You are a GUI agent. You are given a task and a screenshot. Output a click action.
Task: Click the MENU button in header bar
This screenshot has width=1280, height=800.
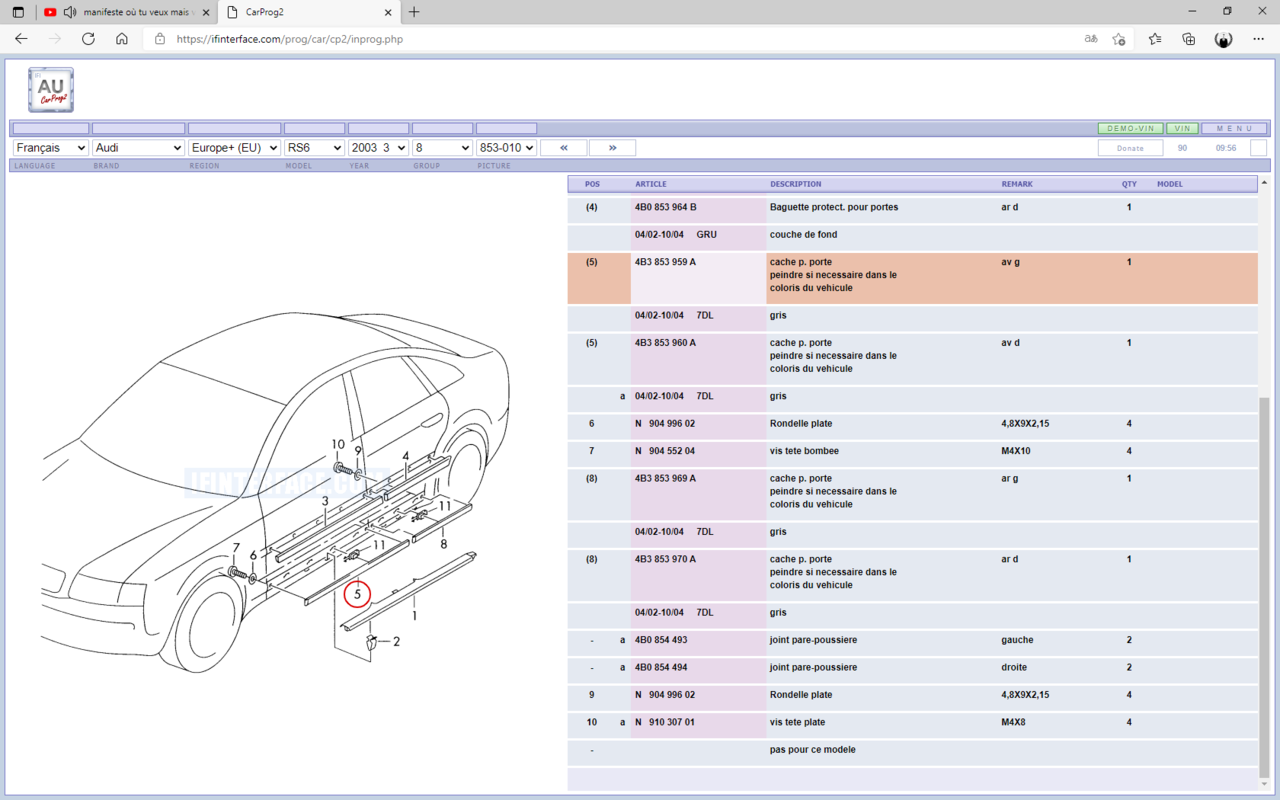point(1234,129)
